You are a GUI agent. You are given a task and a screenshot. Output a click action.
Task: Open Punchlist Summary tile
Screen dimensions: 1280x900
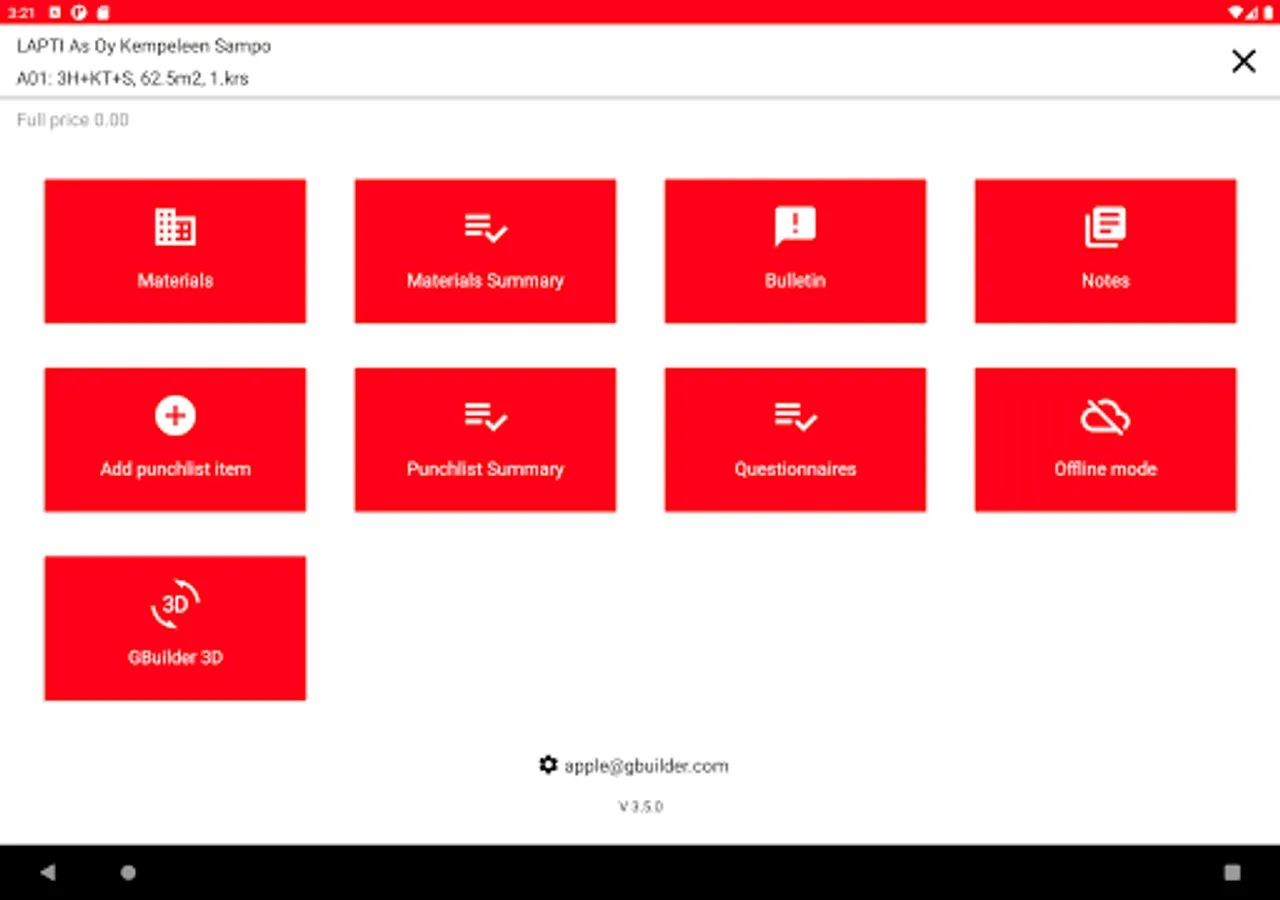click(x=485, y=440)
